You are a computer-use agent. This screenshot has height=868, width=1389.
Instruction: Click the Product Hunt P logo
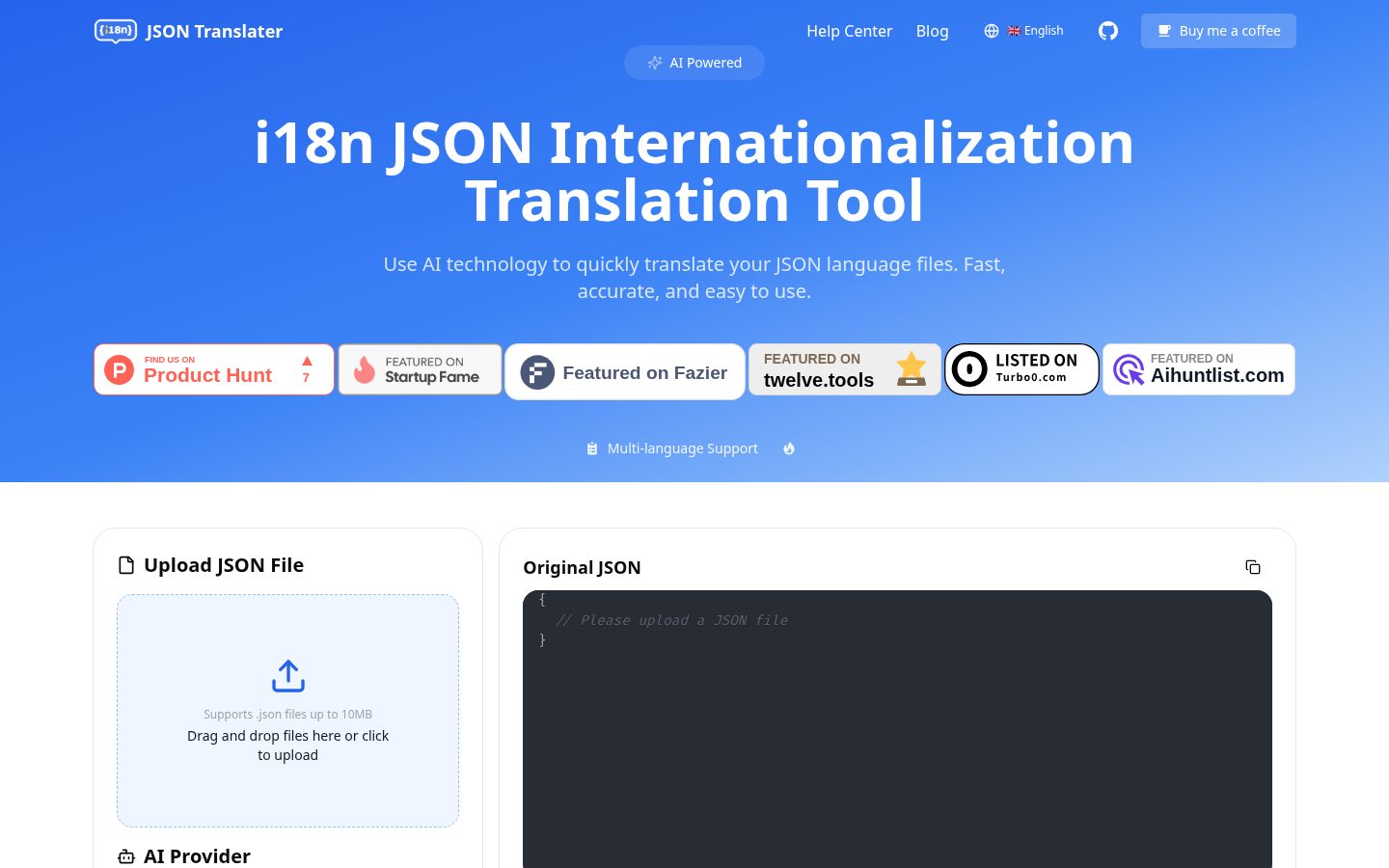point(119,369)
